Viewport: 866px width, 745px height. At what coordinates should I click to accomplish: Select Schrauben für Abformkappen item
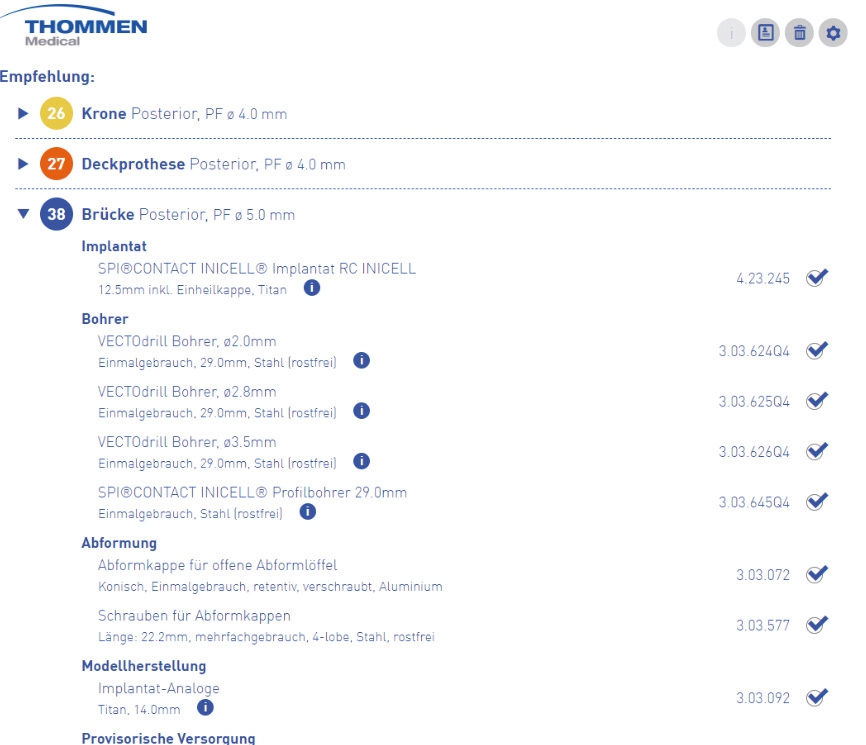pos(194,616)
